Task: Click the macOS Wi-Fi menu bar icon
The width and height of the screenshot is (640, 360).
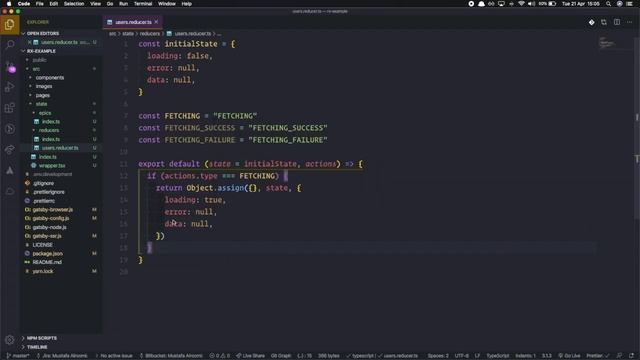Action: click(x=521, y=4)
